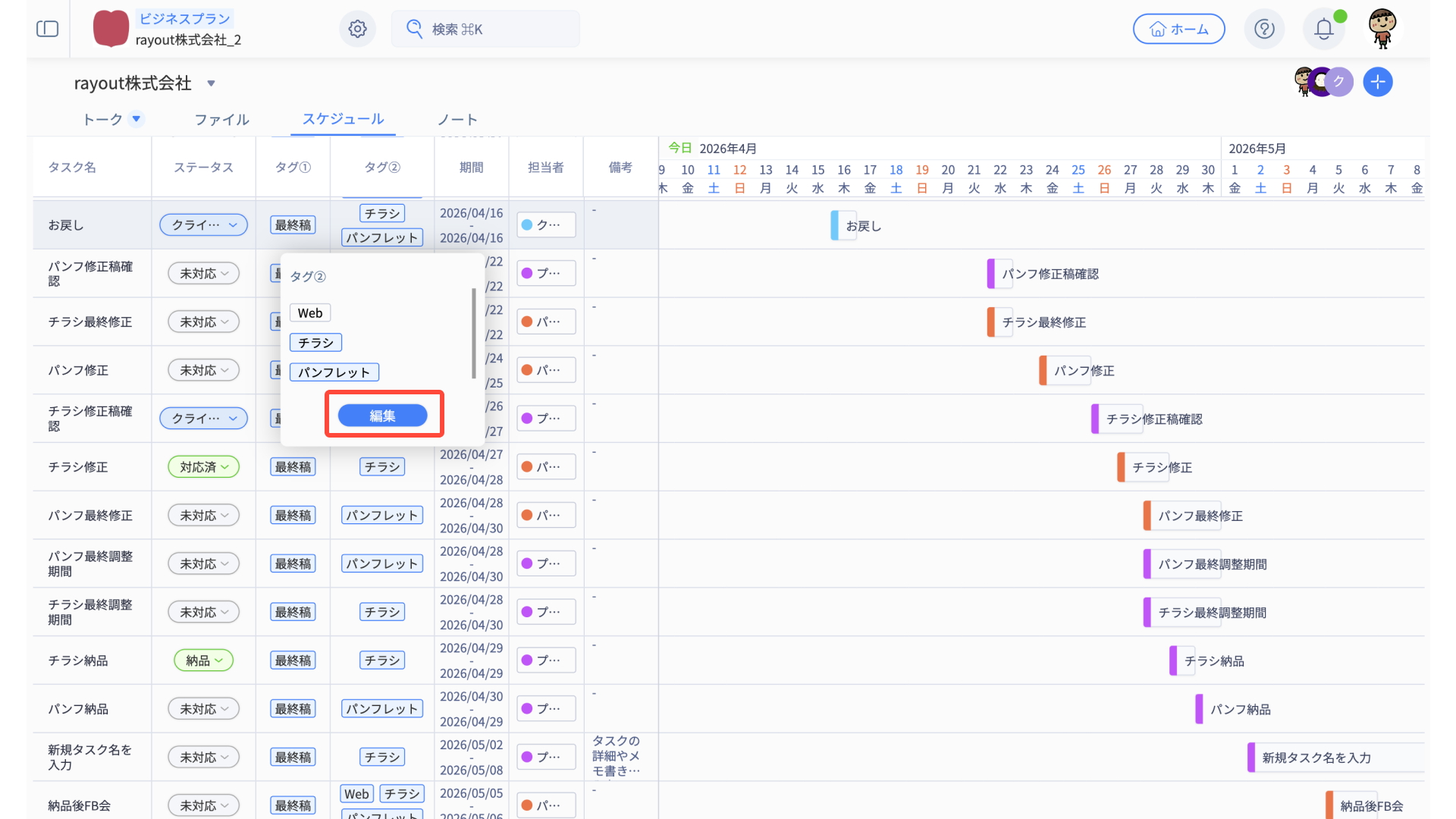Expand the rayout株式会社 project dropdown arrow
1456x819 pixels.
tap(212, 83)
